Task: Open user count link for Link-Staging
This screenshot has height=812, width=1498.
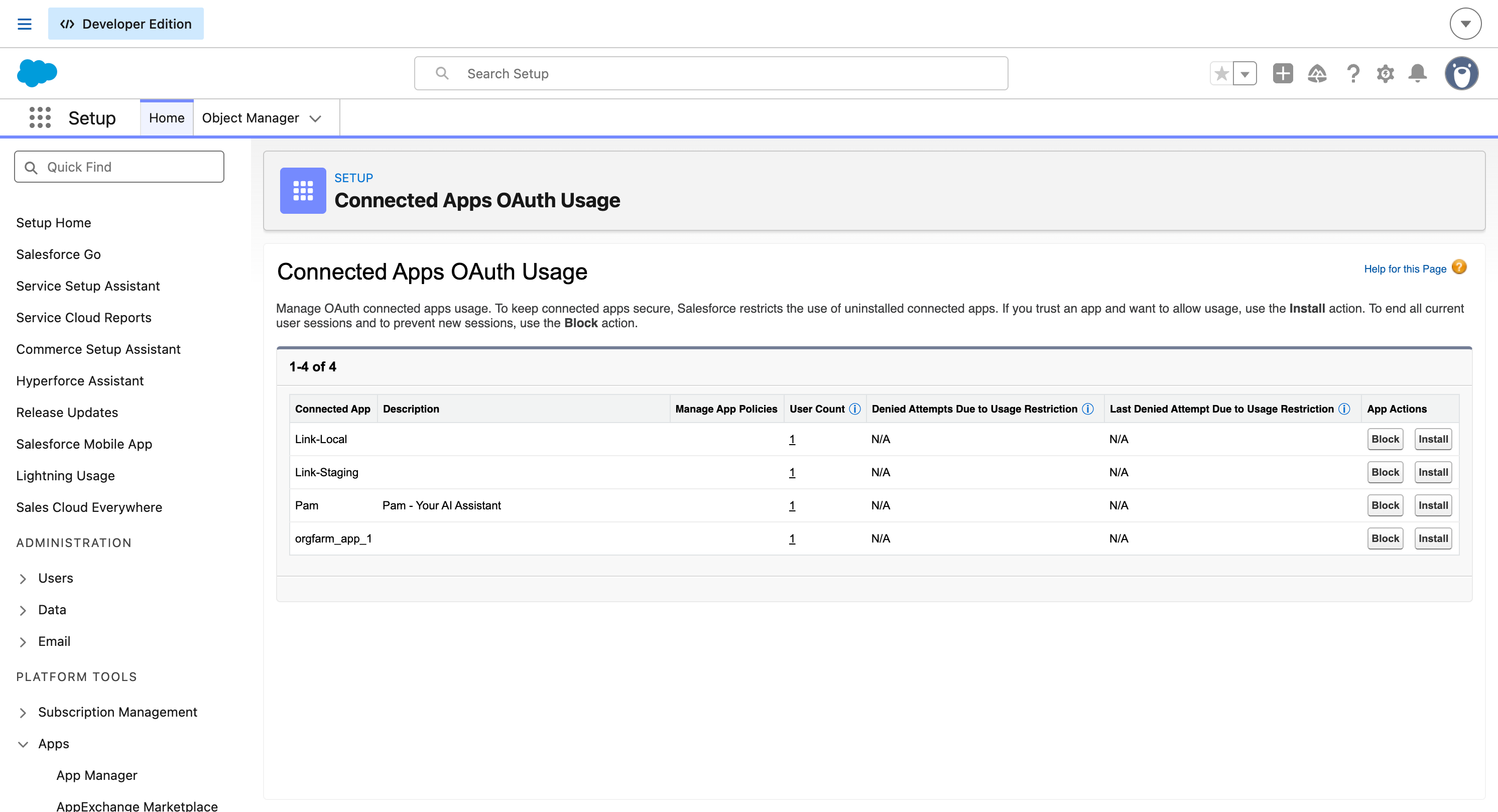Action: pos(792,473)
